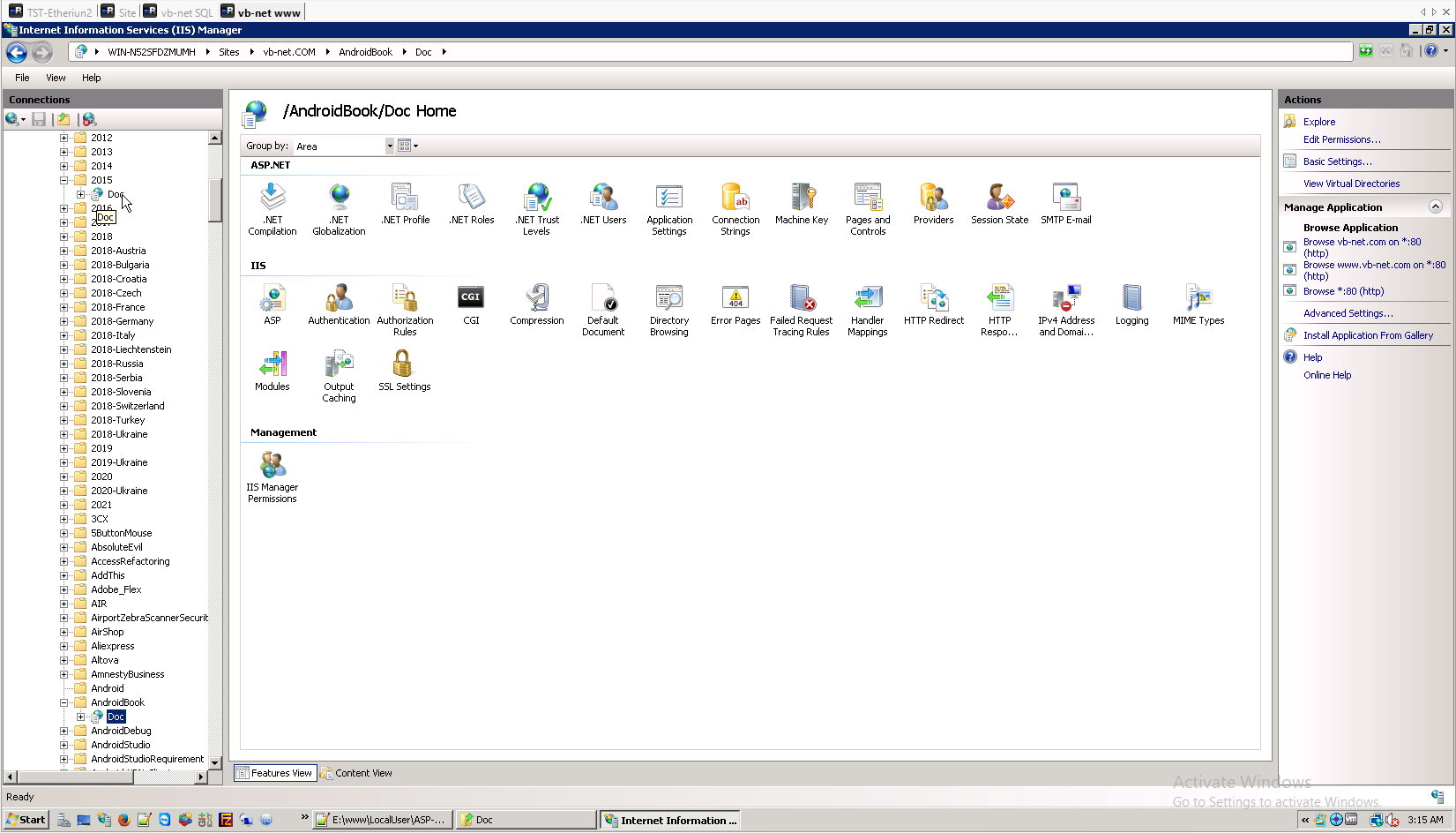Open the Compression feature
This screenshot has height=833, width=1456.
(537, 304)
